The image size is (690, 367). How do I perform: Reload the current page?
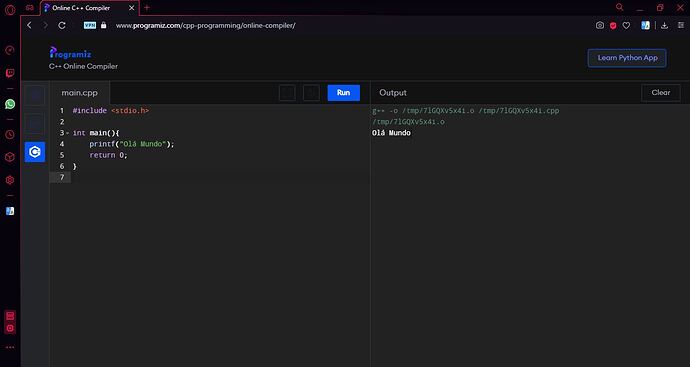click(x=62, y=26)
